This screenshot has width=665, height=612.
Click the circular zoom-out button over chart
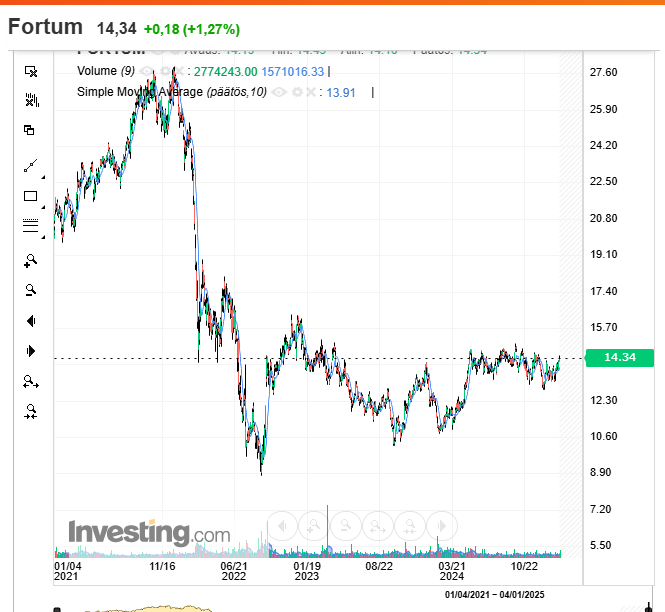346,526
